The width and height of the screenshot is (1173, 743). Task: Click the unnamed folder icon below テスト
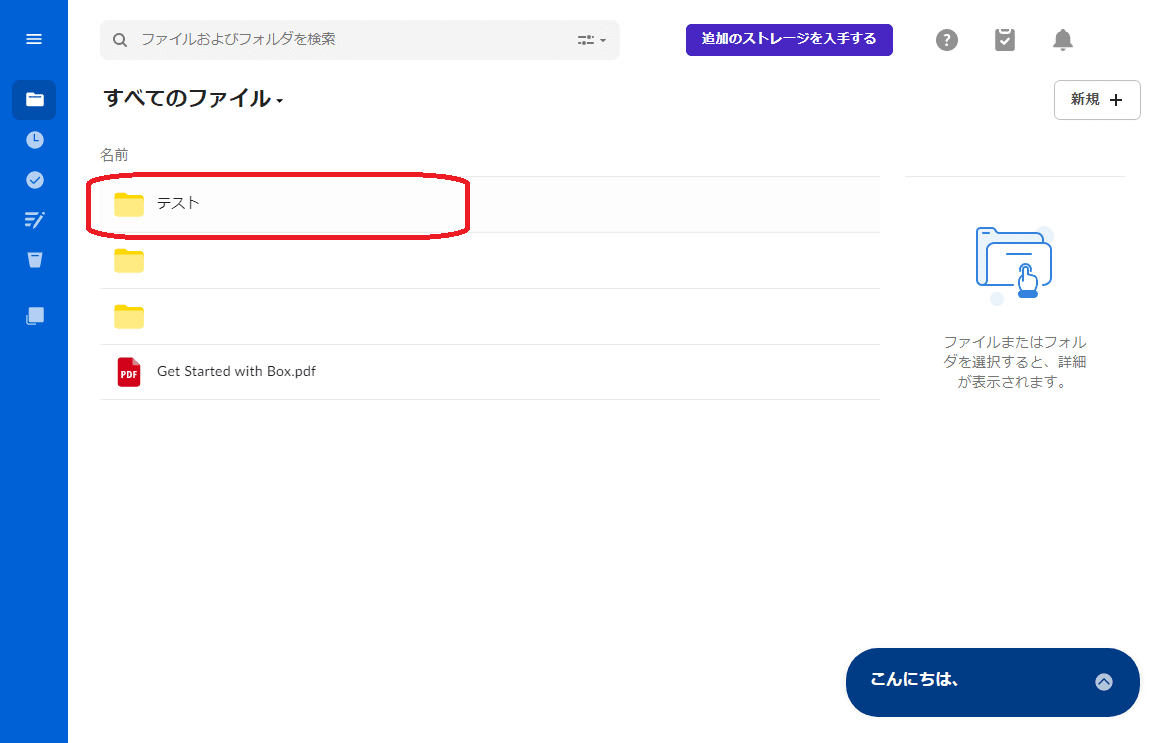point(129,260)
